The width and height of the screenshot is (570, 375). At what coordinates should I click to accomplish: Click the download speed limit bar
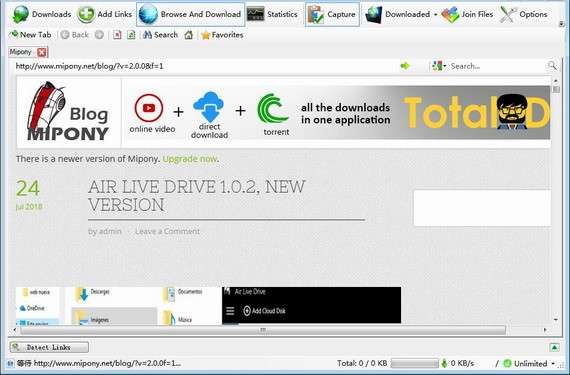click(414, 363)
